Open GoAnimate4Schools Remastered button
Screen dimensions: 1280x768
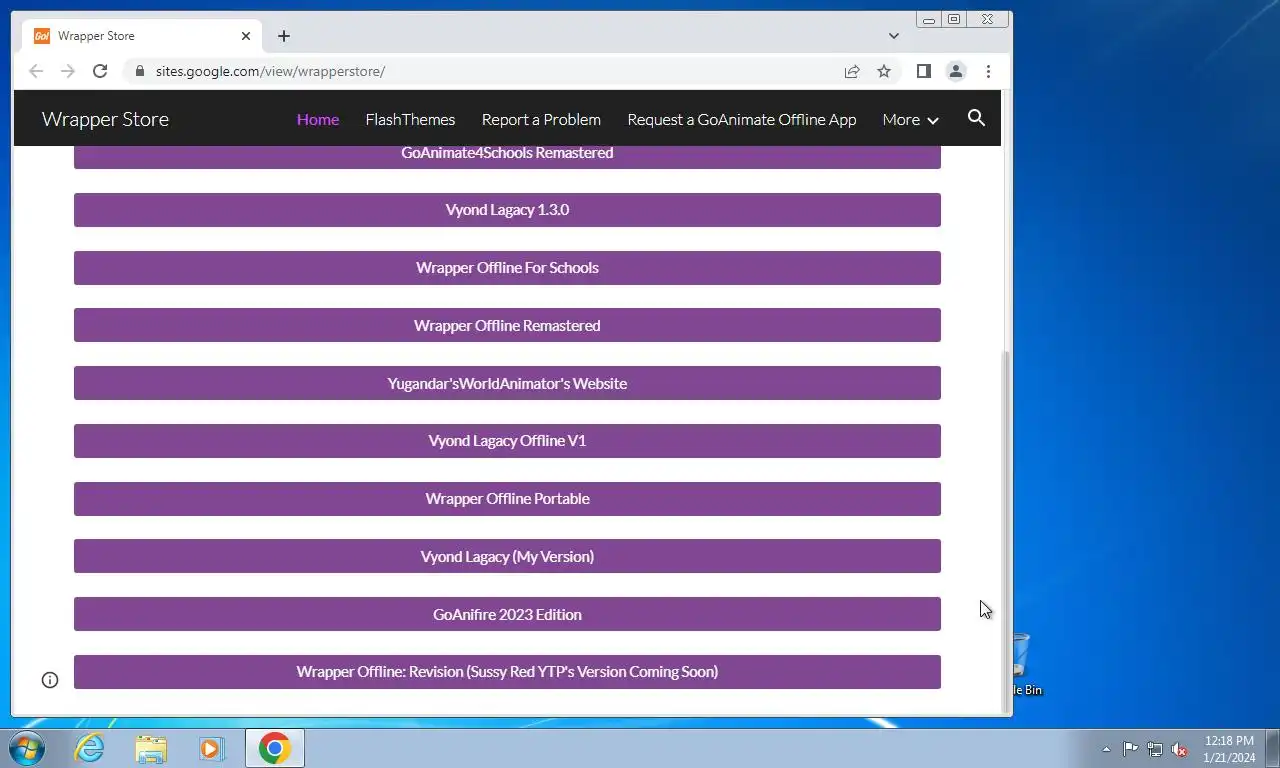pos(507,155)
